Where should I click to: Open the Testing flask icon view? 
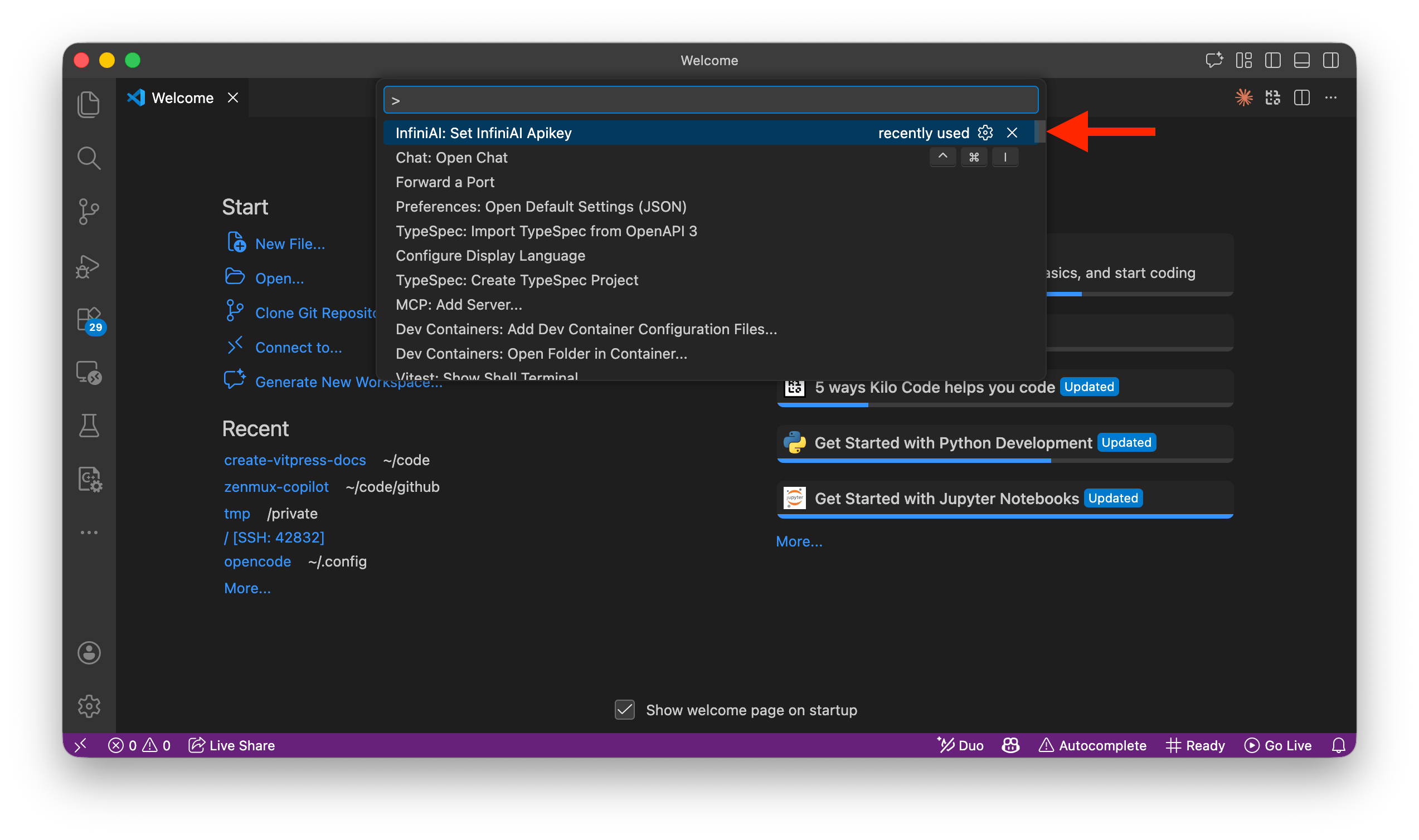[89, 426]
